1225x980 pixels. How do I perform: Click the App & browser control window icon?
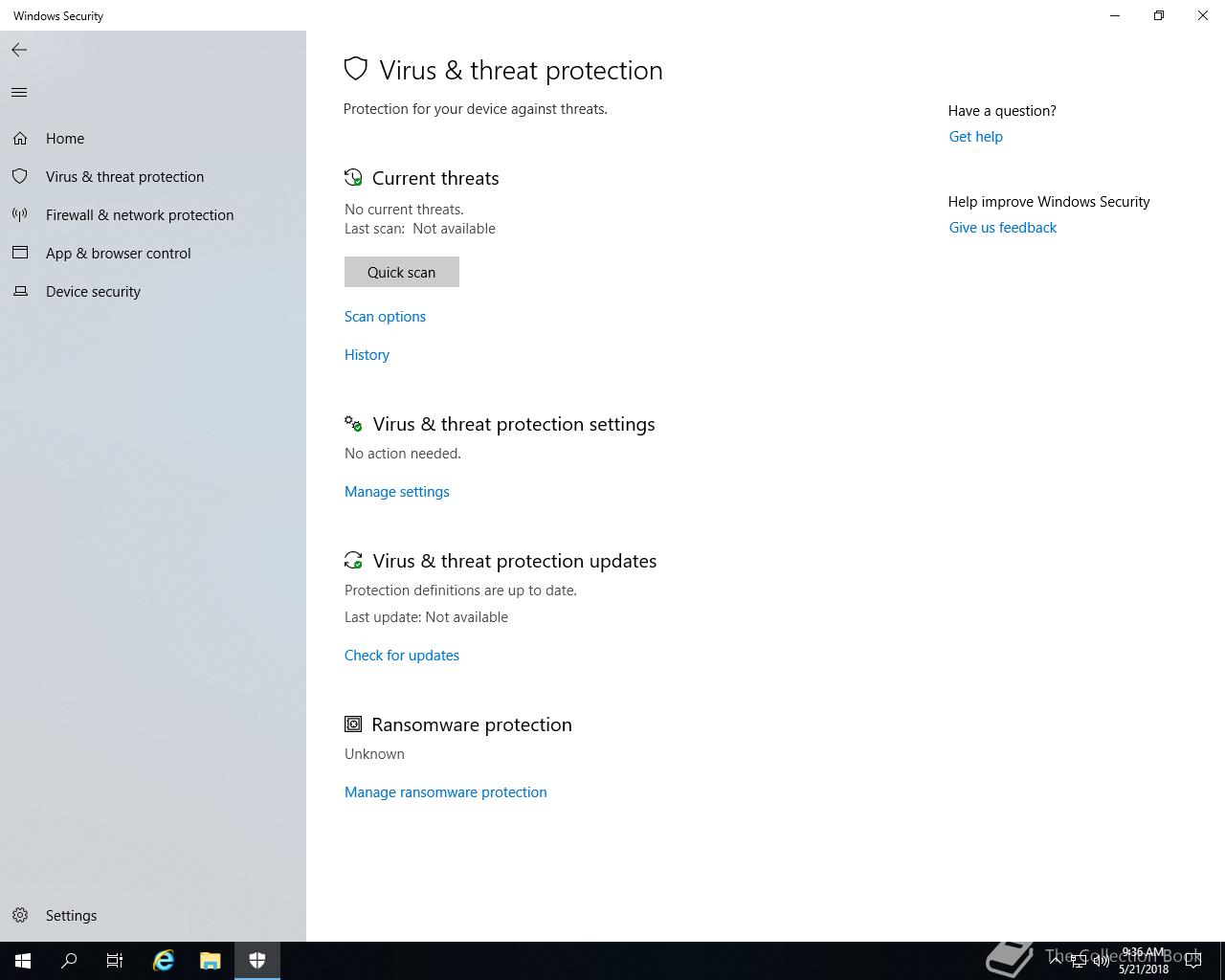[x=20, y=254]
